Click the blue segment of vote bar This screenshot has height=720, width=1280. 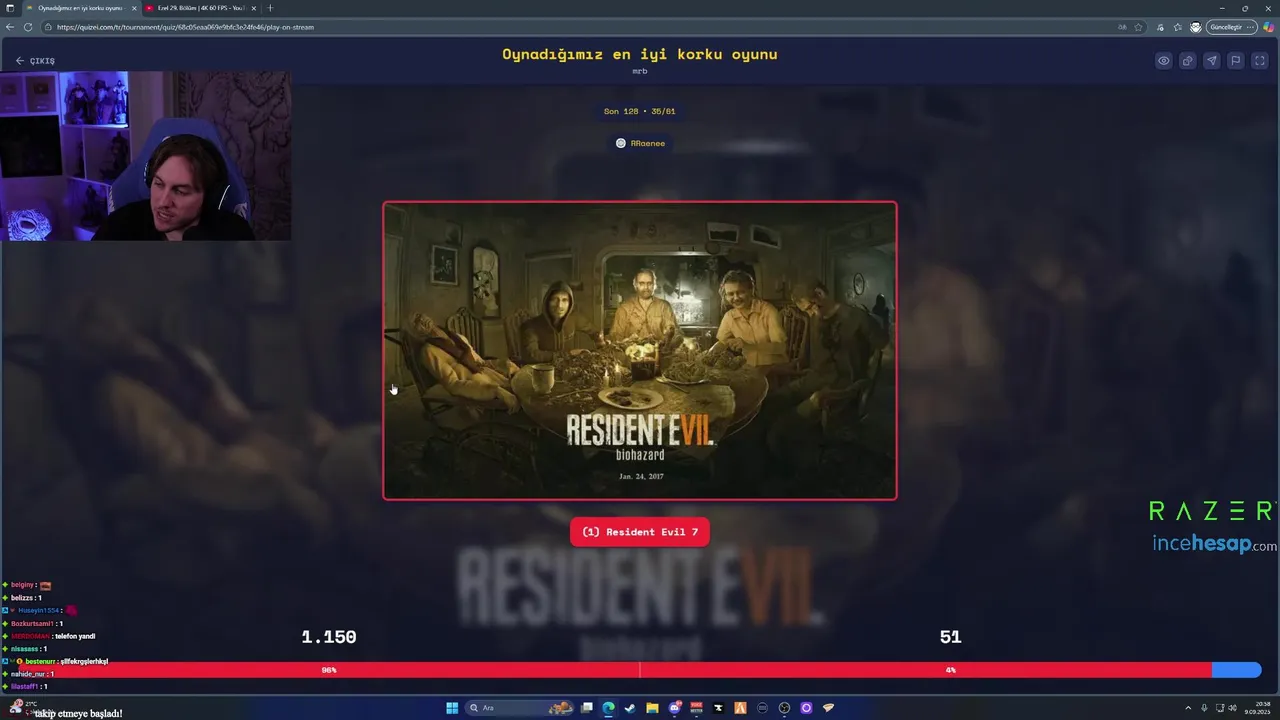click(1236, 670)
